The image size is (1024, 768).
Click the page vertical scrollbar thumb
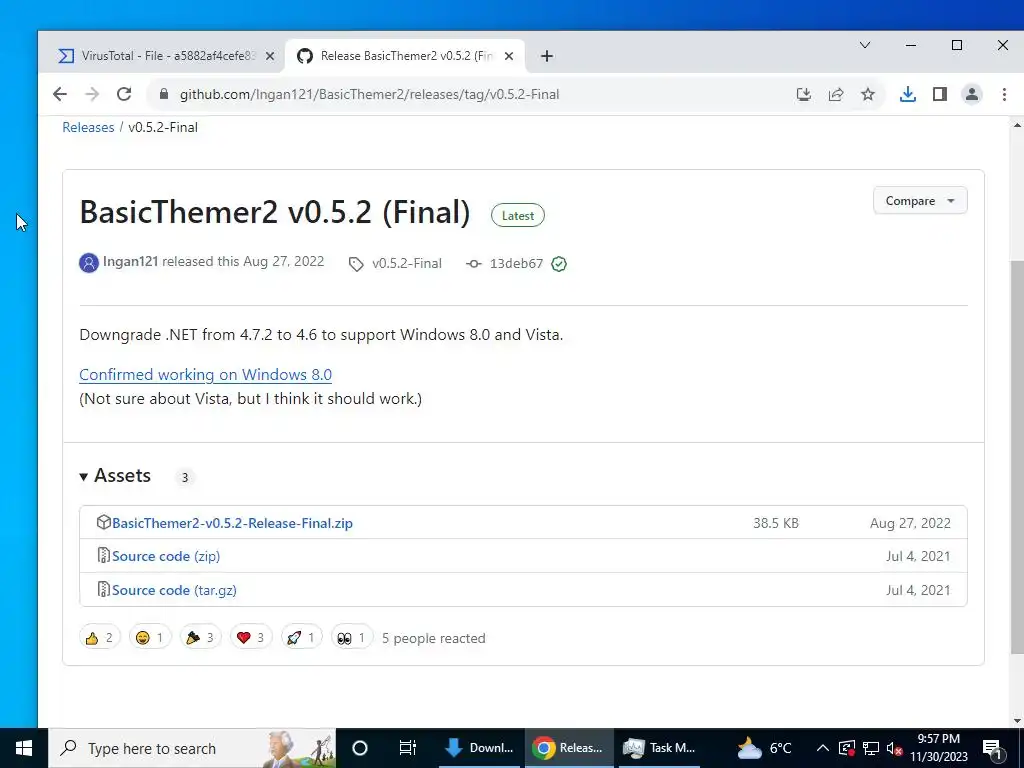point(1017,456)
